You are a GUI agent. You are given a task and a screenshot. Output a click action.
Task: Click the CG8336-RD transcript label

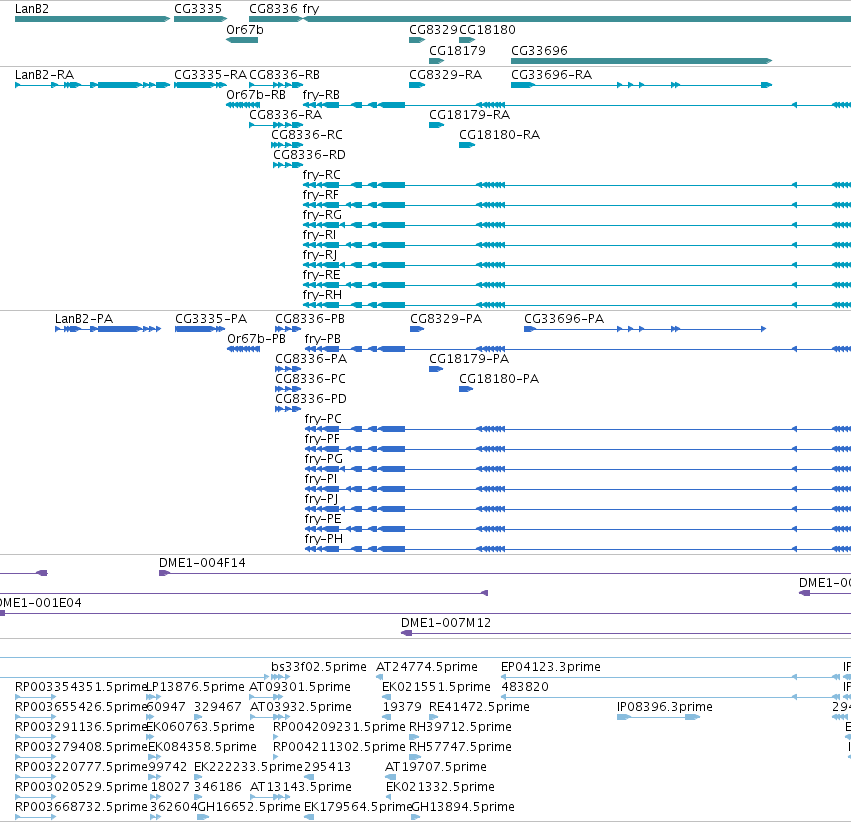click(x=309, y=155)
